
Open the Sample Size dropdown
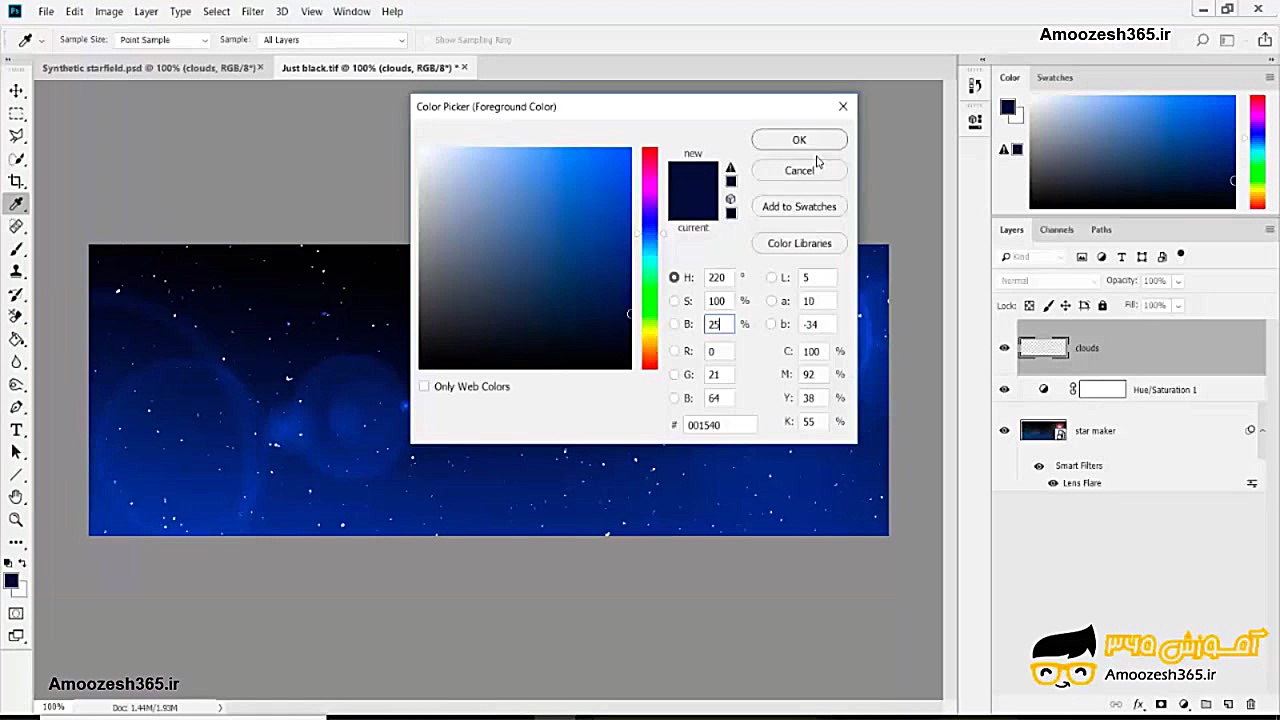[162, 40]
